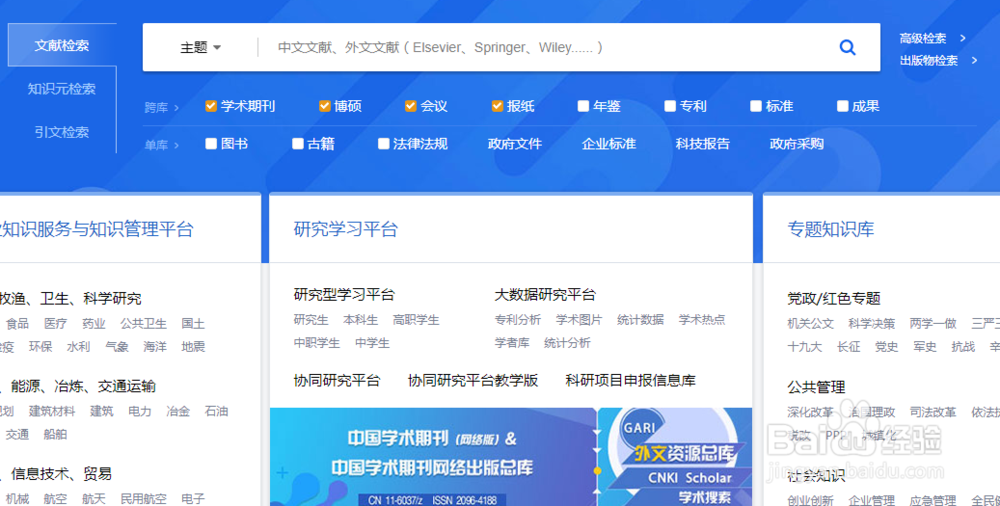Switch to 引文检索 tab
Image resolution: width=1000 pixels, height=506 pixels.
[62, 132]
